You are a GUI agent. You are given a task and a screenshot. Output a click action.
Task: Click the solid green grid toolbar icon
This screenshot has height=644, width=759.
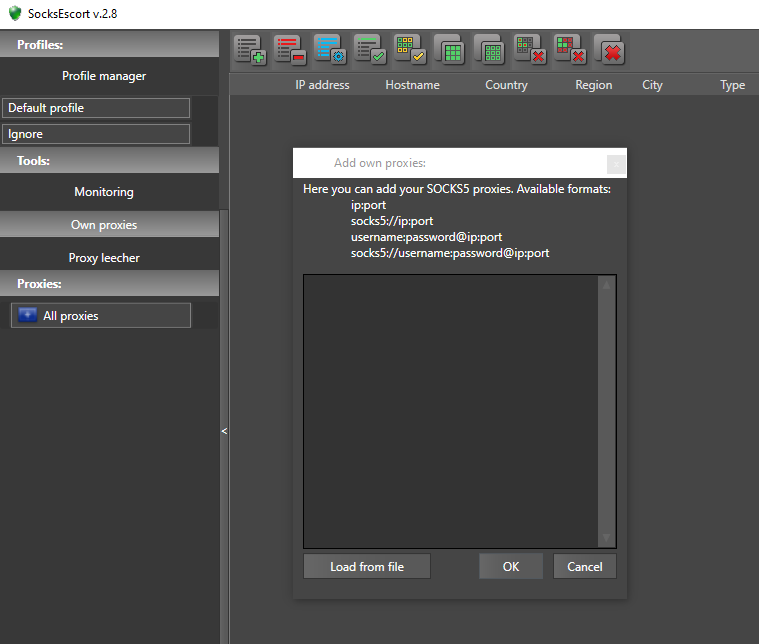[x=450, y=50]
